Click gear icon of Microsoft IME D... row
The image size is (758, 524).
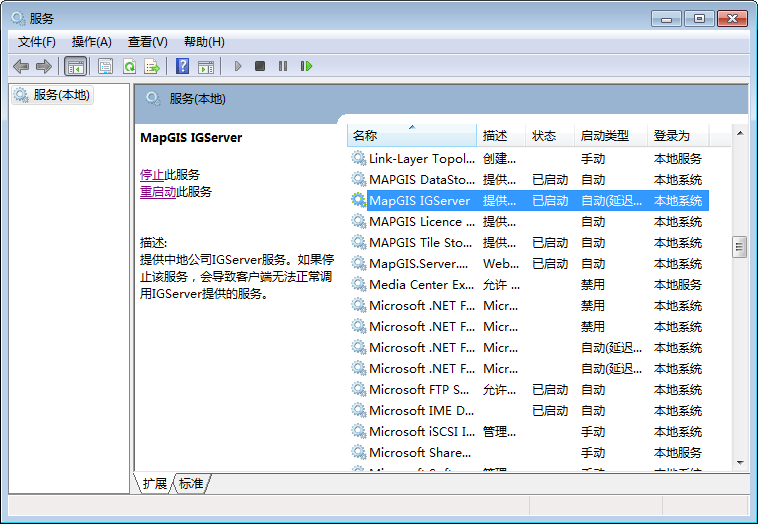pyautogui.click(x=358, y=410)
